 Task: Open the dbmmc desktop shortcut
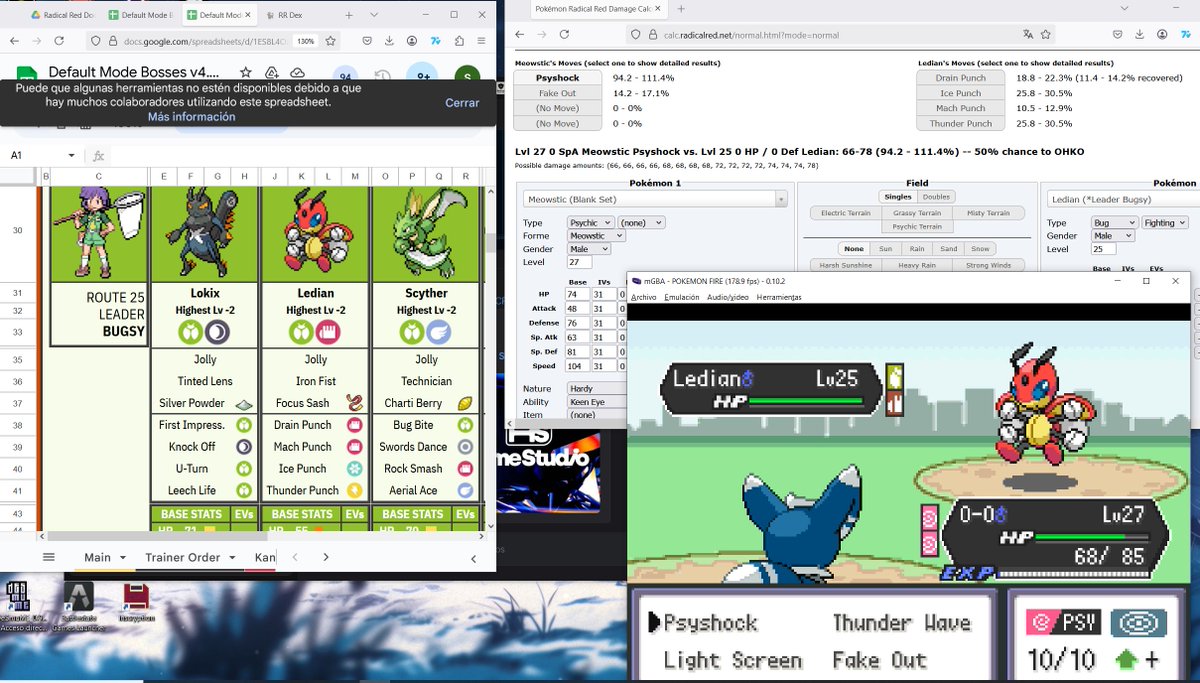(x=17, y=602)
